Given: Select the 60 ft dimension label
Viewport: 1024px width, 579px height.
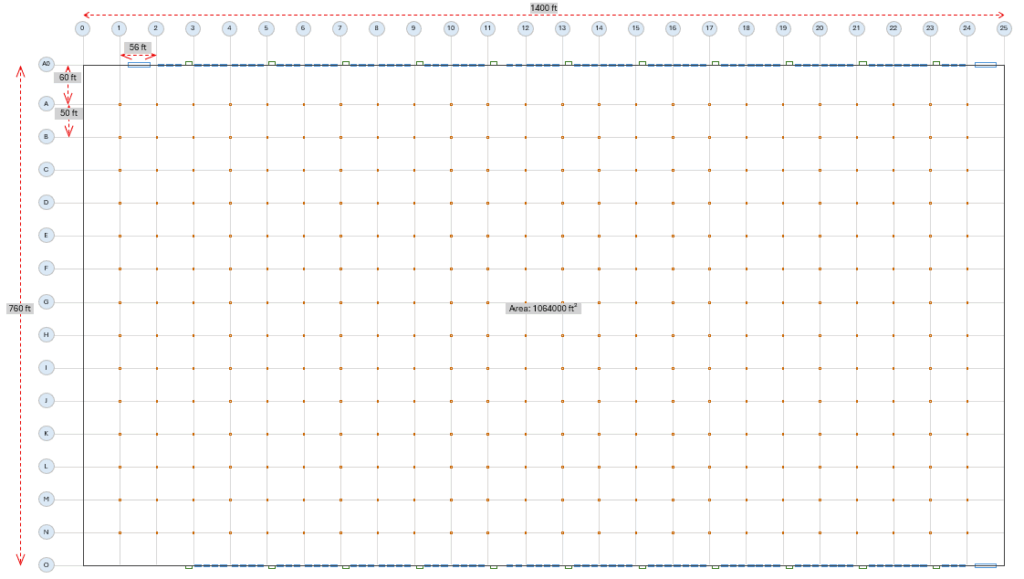Looking at the screenshot, I should pyautogui.click(x=68, y=78).
